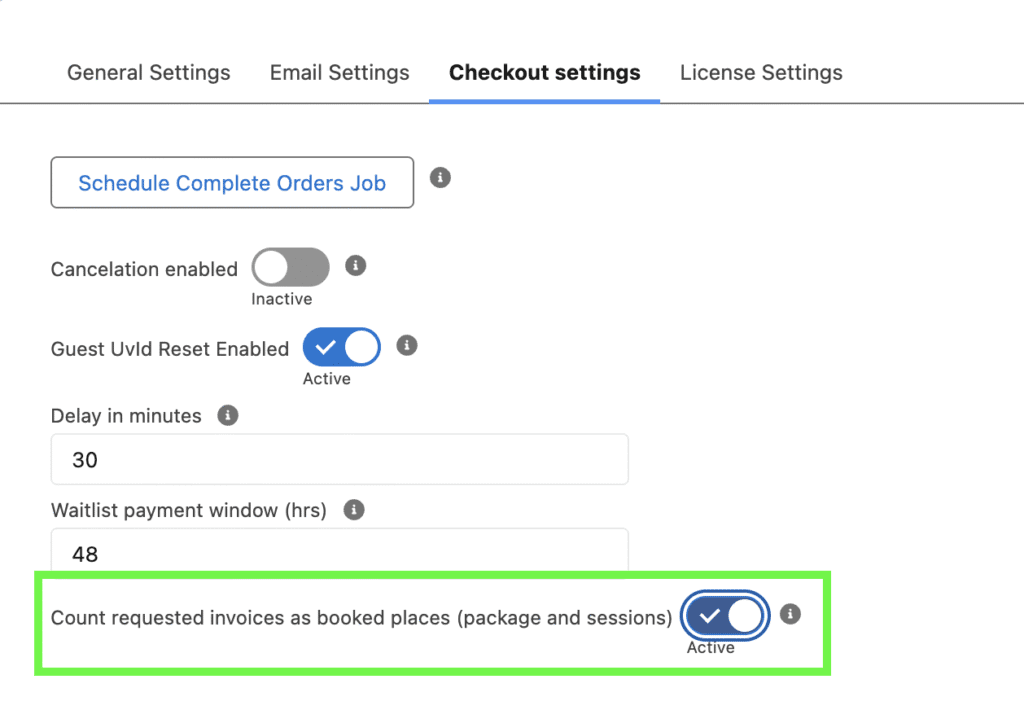Click the Waitlist payment window hours field
Viewport: 1024px width, 710px height.
pyautogui.click(x=340, y=552)
